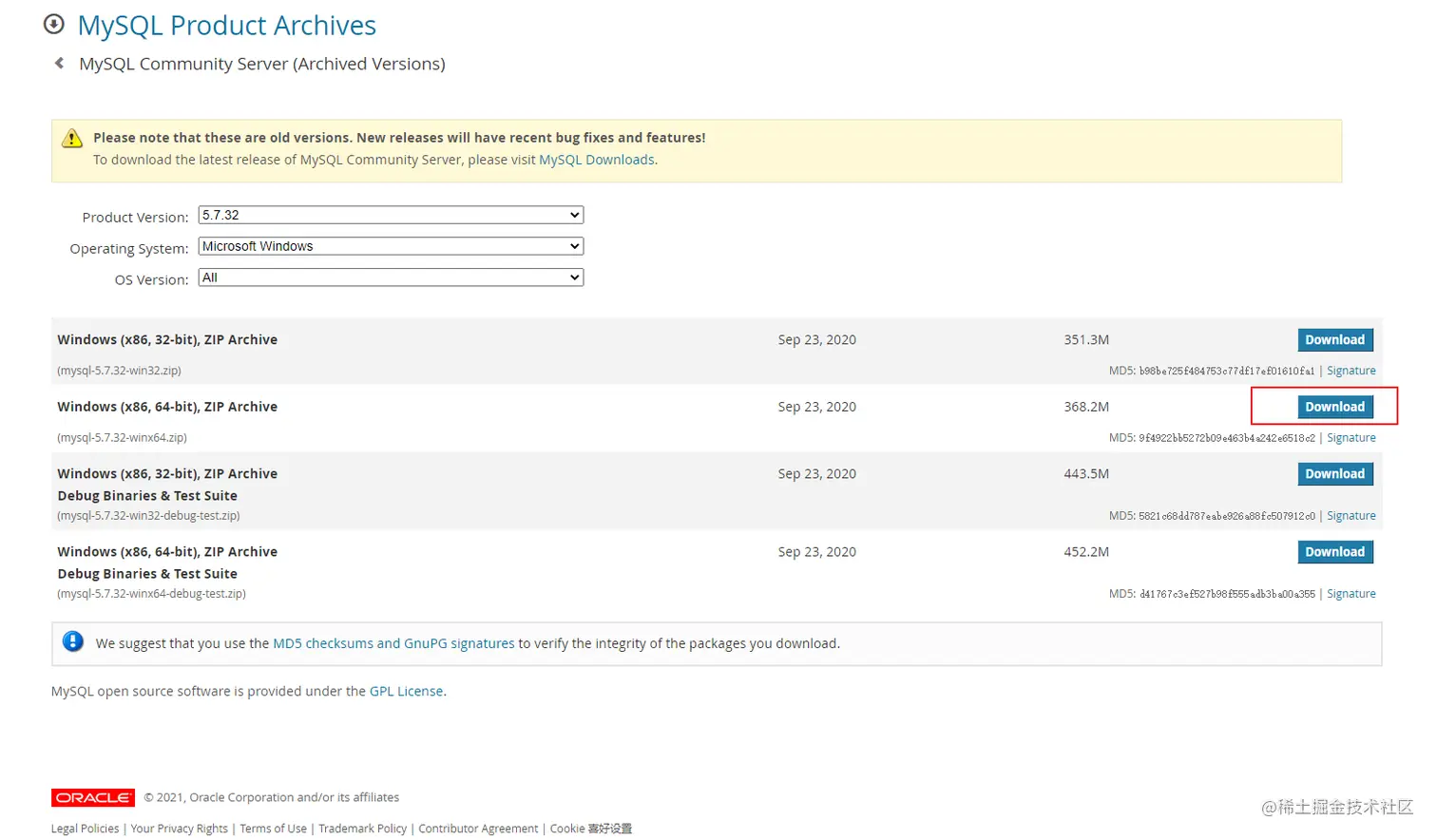
Task: Open Legal Policies footer link
Action: click(85, 829)
